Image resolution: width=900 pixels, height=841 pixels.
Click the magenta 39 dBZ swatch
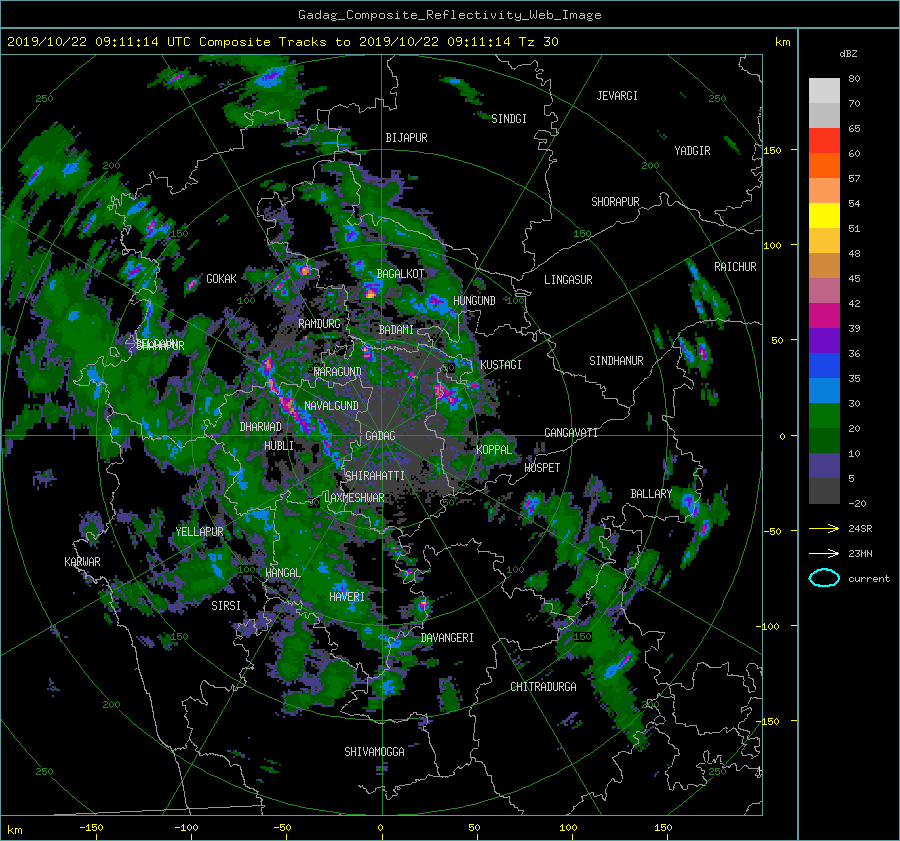pos(824,316)
